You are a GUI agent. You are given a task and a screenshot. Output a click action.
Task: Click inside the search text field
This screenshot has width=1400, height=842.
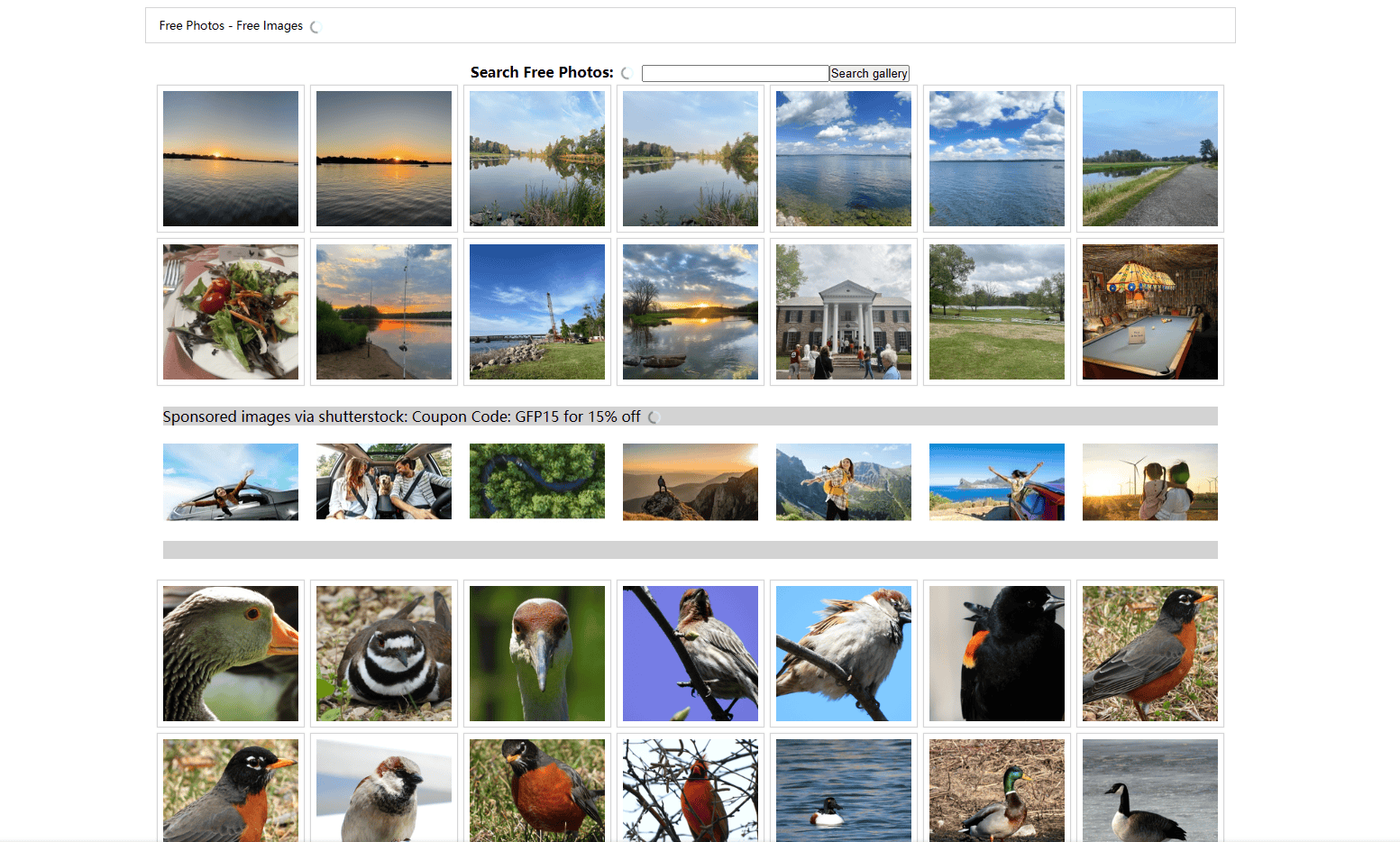(x=734, y=73)
